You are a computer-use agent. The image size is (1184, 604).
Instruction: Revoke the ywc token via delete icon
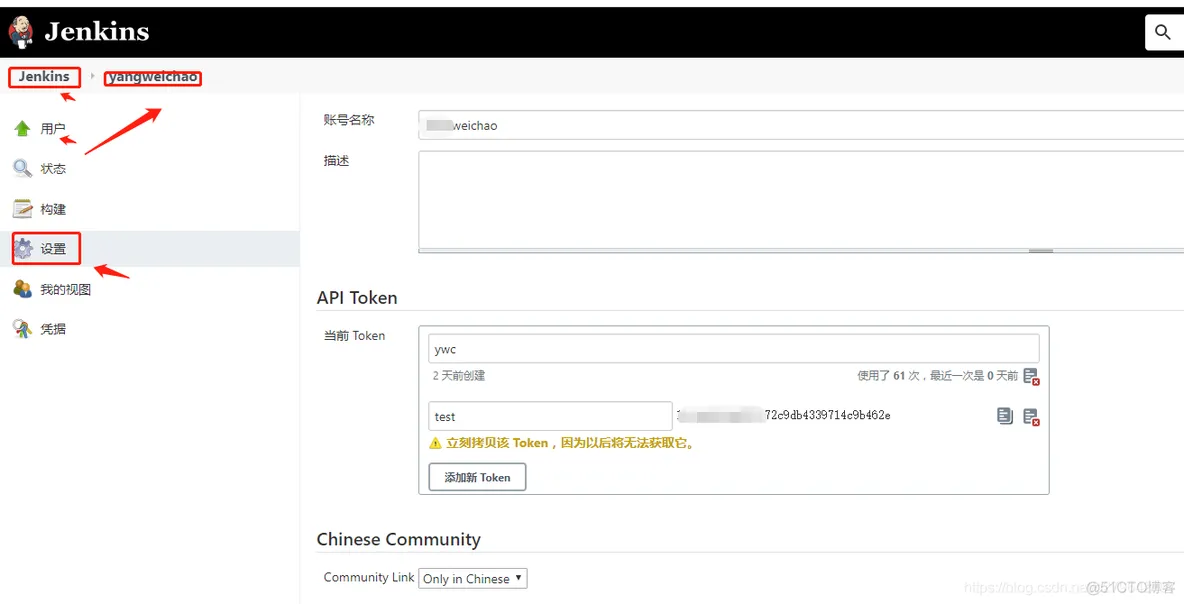(1031, 376)
